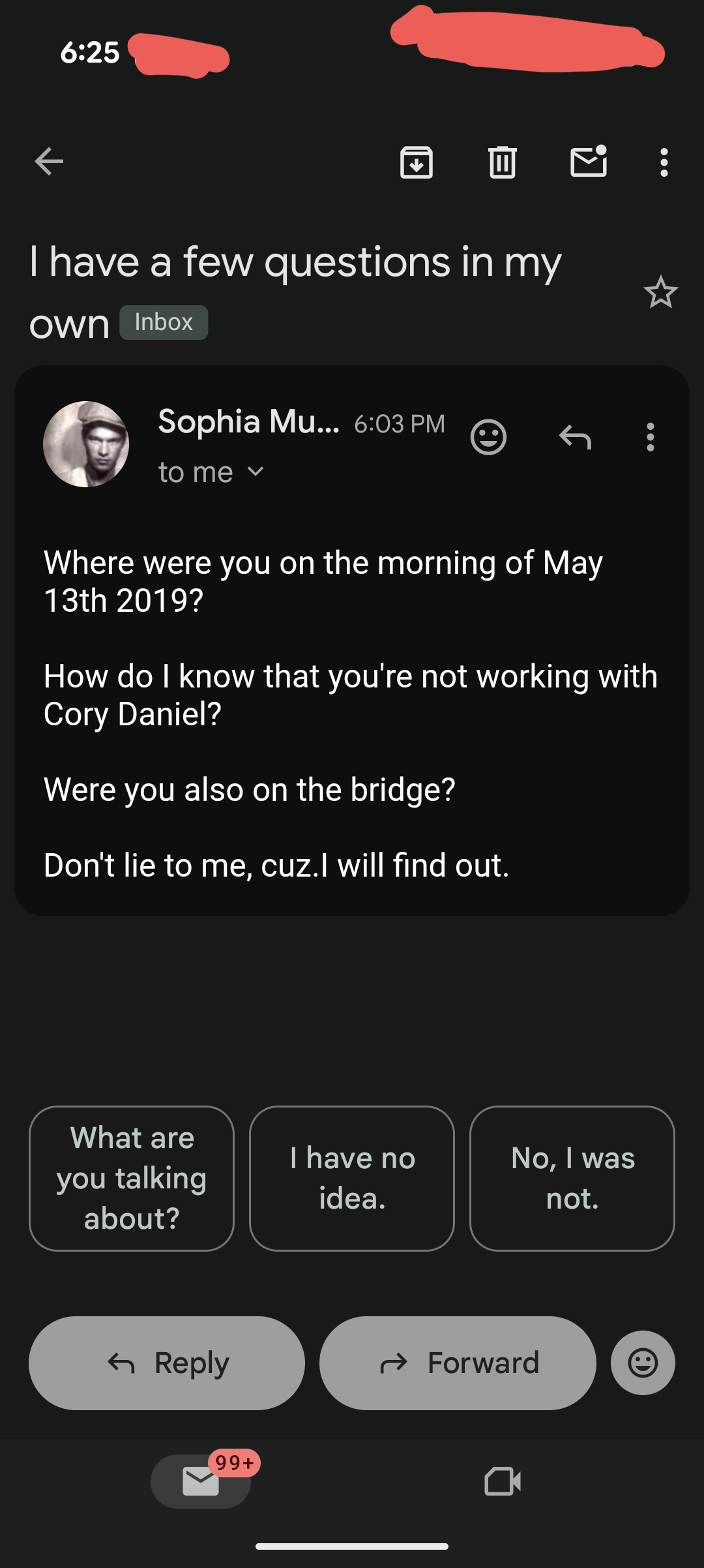The image size is (704, 1568).
Task: Expand the 'to me' recipient details
Action: click(x=211, y=472)
